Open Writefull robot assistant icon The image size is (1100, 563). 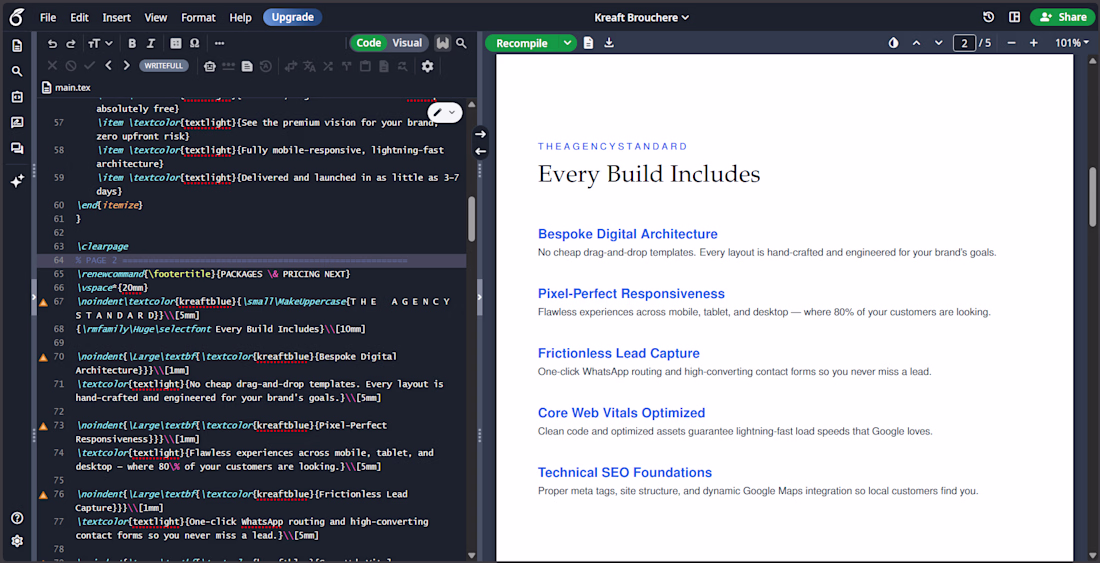(209, 66)
